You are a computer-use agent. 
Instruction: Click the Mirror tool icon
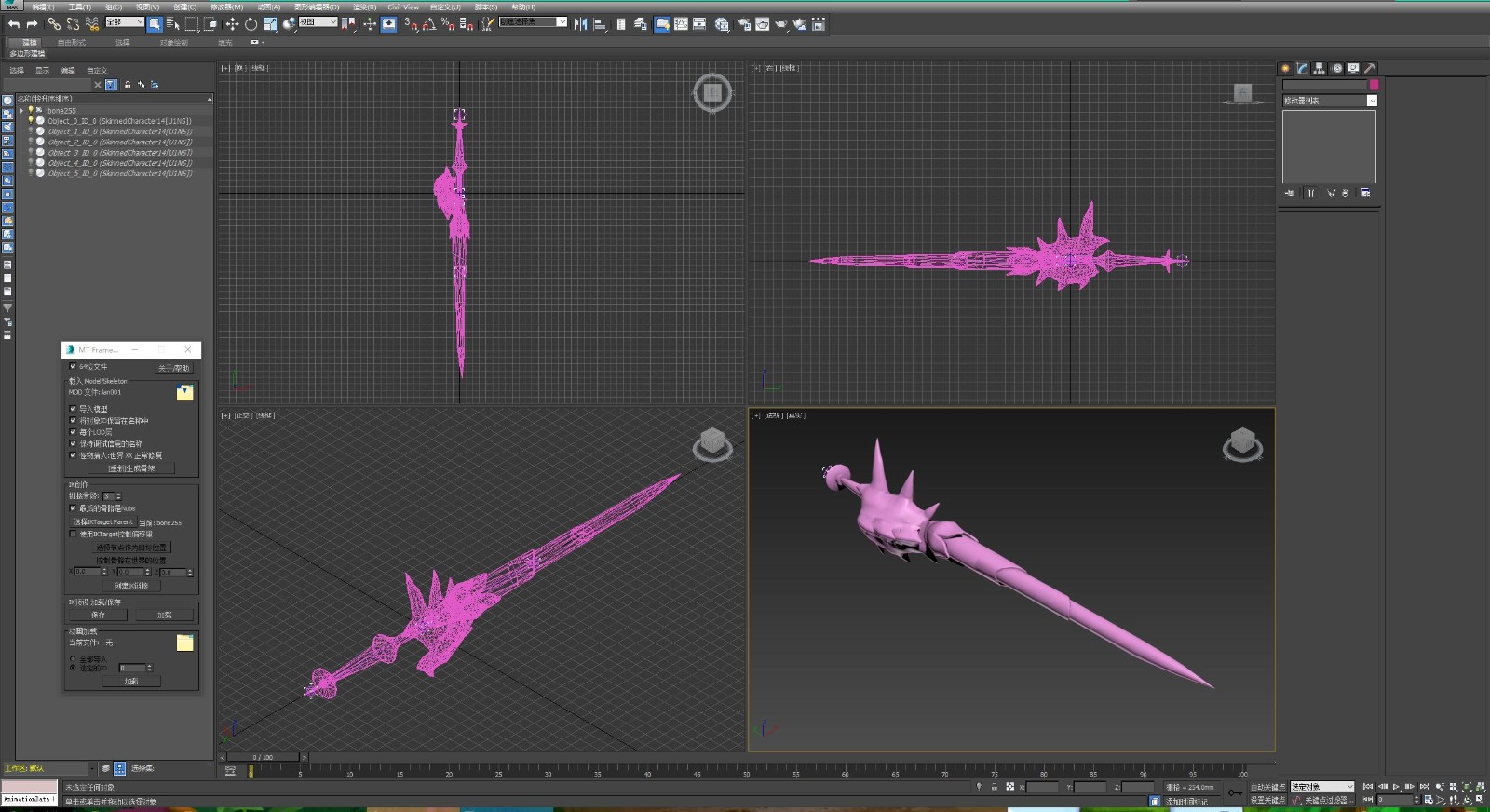[x=580, y=24]
